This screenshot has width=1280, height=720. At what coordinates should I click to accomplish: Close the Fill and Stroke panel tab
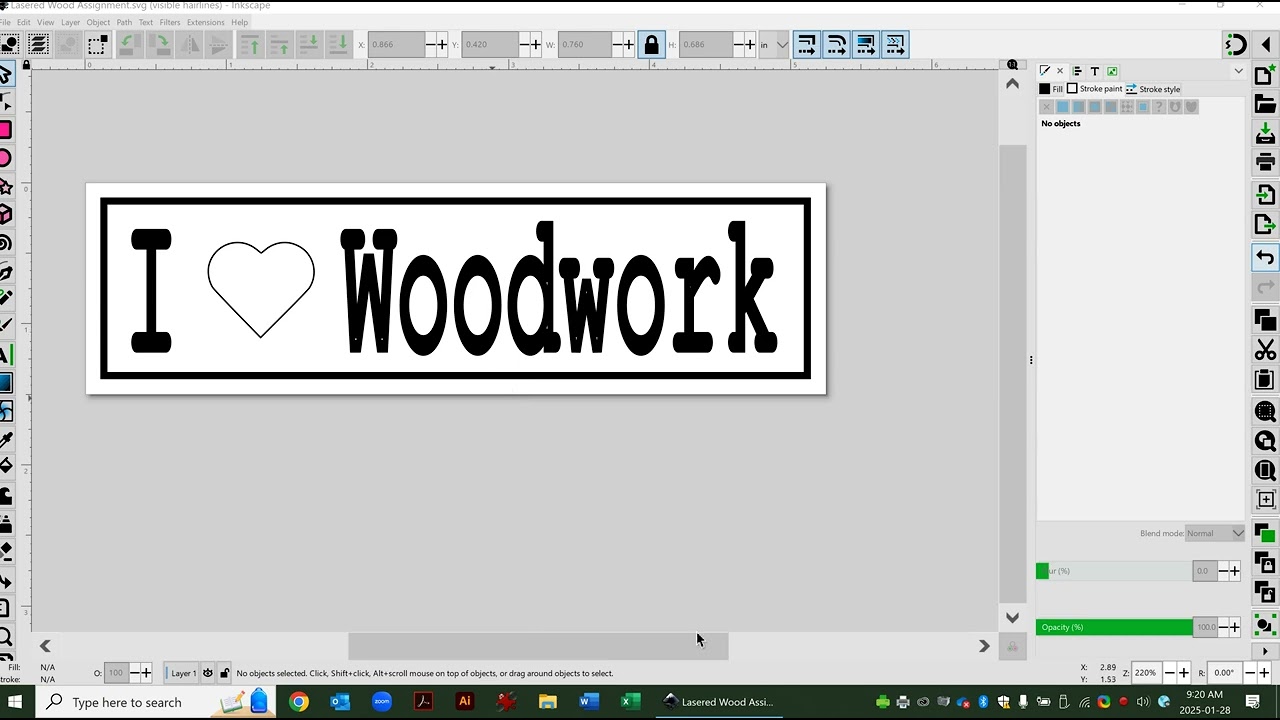pos(1060,71)
